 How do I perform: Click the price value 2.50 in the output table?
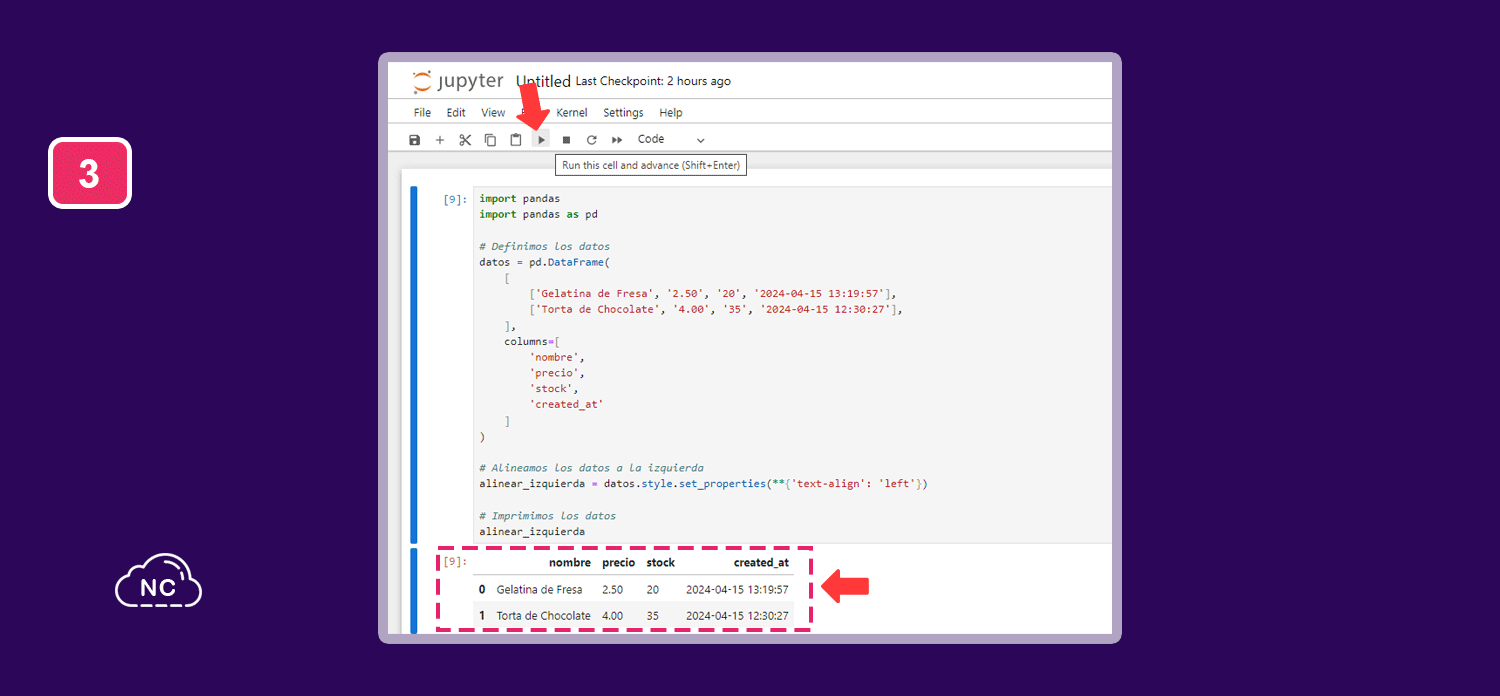(x=612, y=590)
